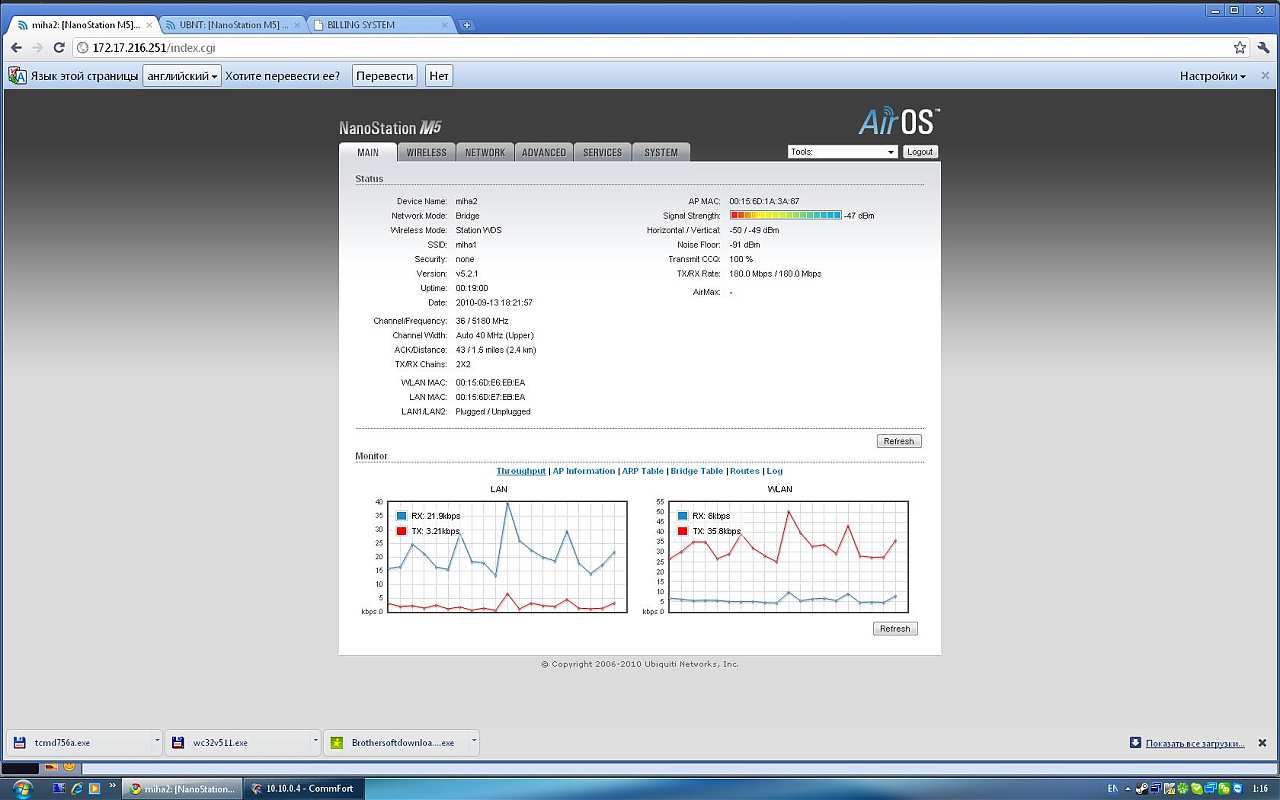Close the UBNT NanoStation tab
The image size is (1280, 800).
coord(297,25)
